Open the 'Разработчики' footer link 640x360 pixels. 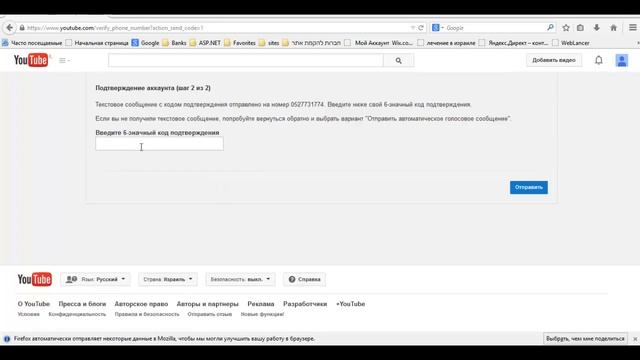point(305,304)
